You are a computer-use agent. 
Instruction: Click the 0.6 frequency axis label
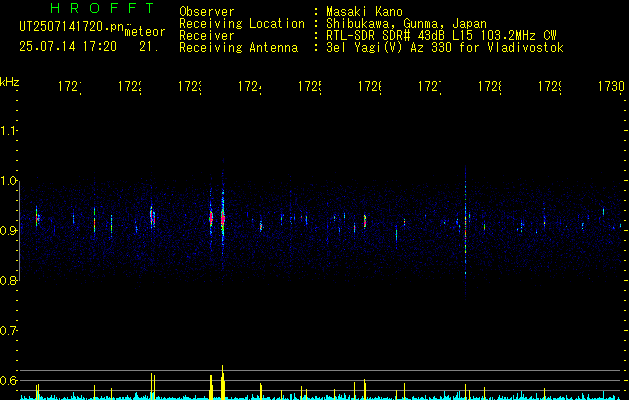click(x=8, y=380)
